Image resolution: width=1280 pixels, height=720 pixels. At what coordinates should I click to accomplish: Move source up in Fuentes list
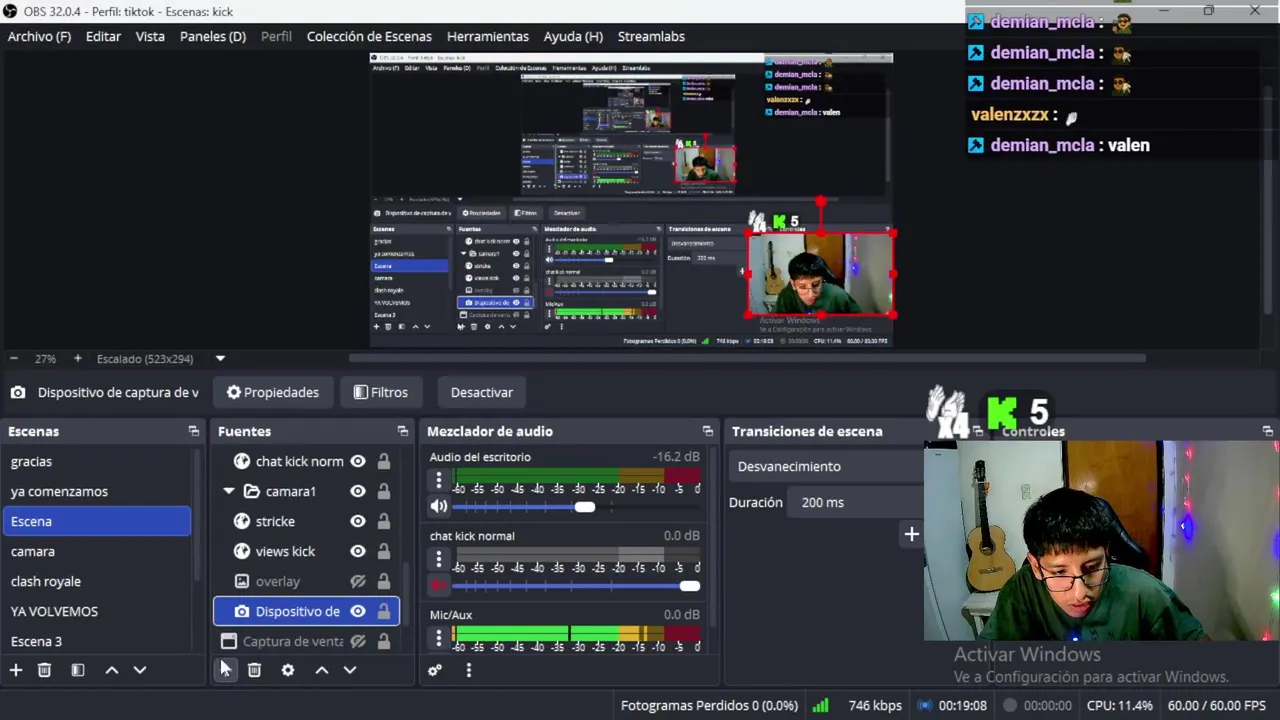[x=322, y=670]
